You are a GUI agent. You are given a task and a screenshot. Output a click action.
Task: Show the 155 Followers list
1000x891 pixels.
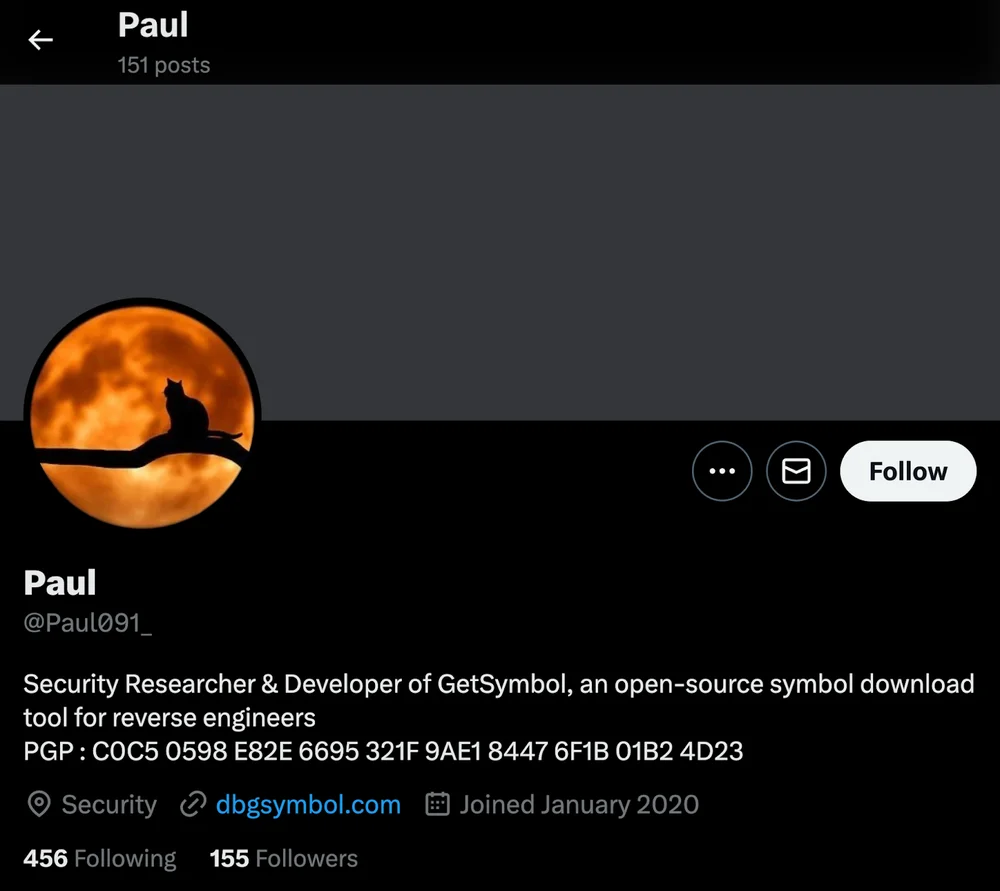coord(284,858)
